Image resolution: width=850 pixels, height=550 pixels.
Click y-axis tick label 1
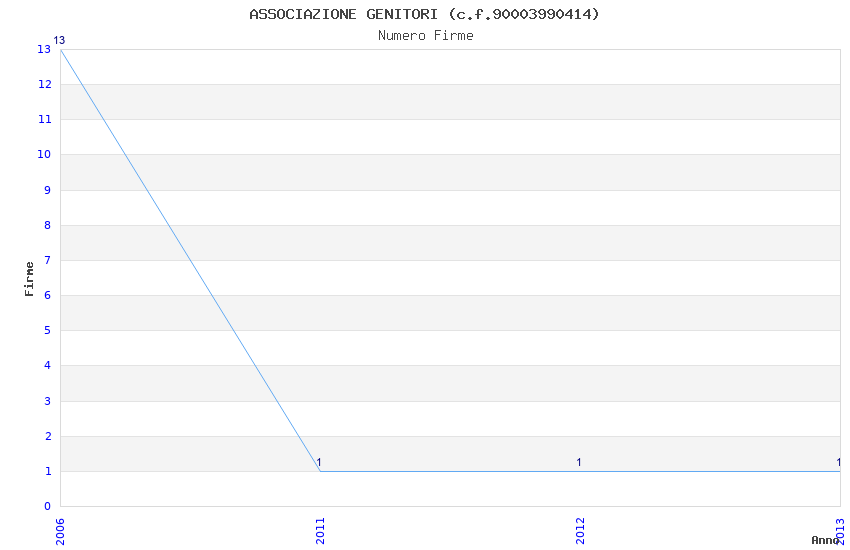(48, 471)
